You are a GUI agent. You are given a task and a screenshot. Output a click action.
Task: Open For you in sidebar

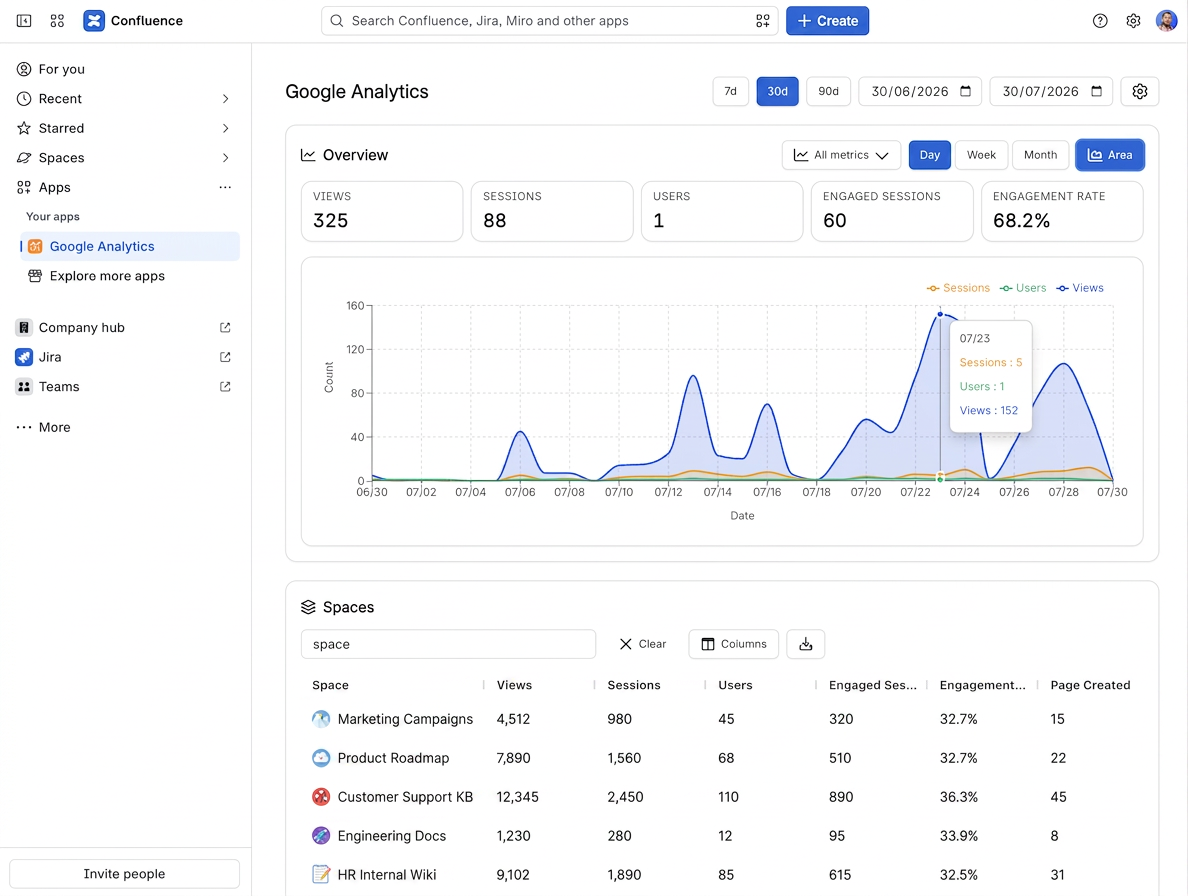point(50,69)
